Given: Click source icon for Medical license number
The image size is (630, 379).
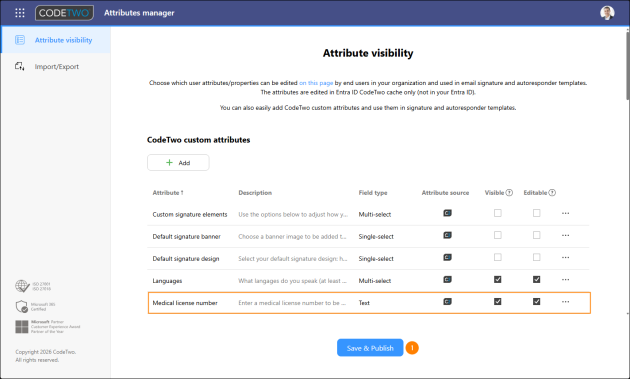Looking at the screenshot, I should (447, 301).
